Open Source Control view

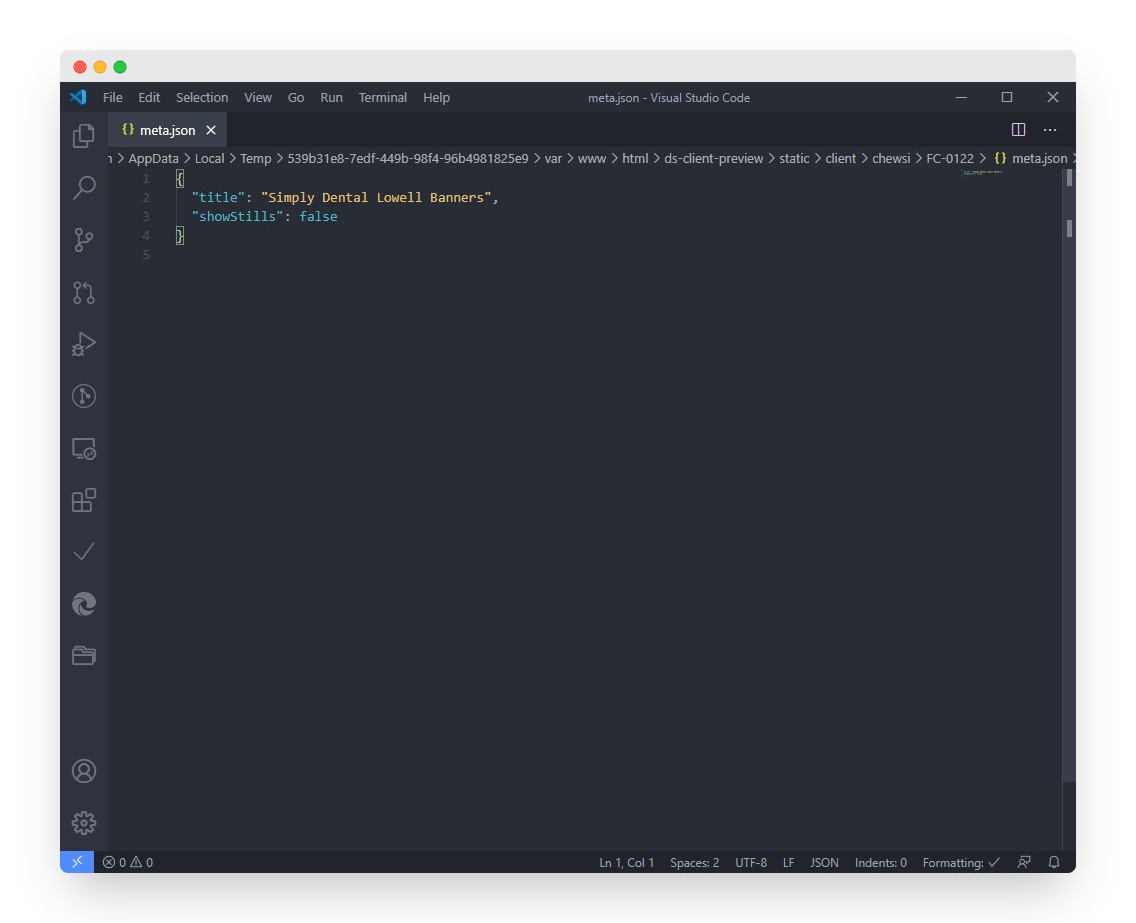click(83, 240)
